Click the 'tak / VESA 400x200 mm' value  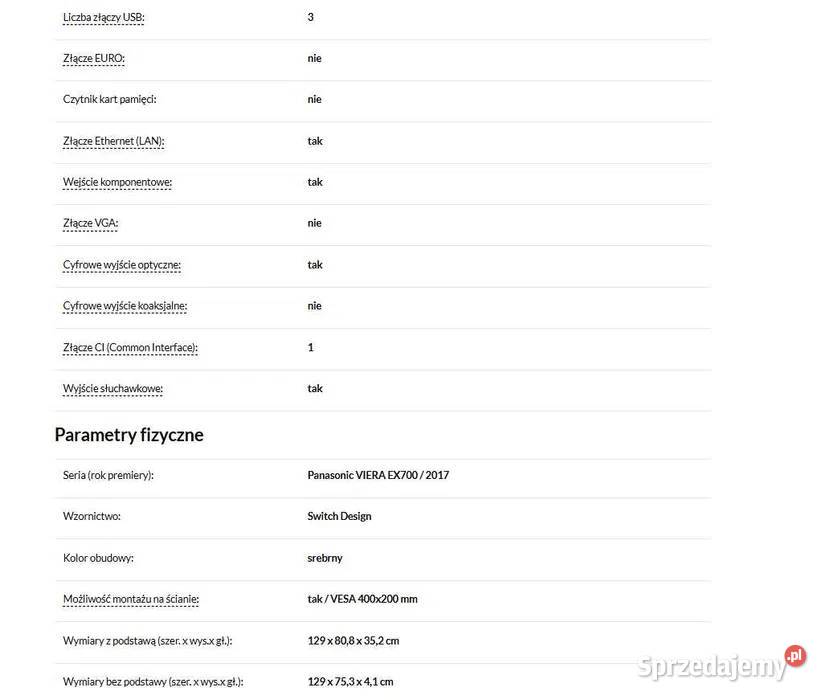point(362,599)
